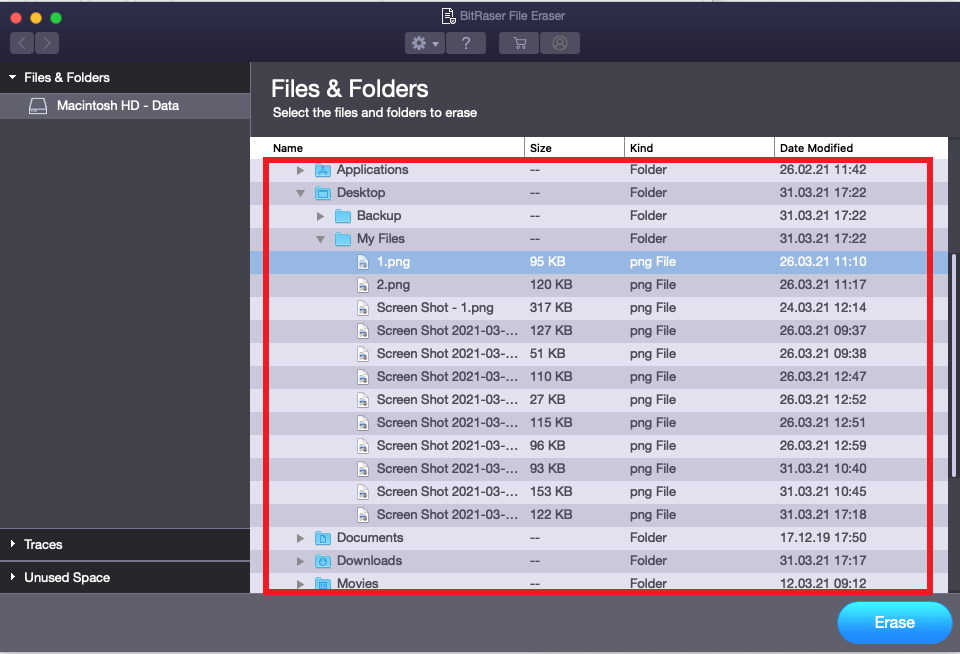960x654 pixels.
Task: Collapse the Desktop folder triangle
Action: tap(301, 193)
